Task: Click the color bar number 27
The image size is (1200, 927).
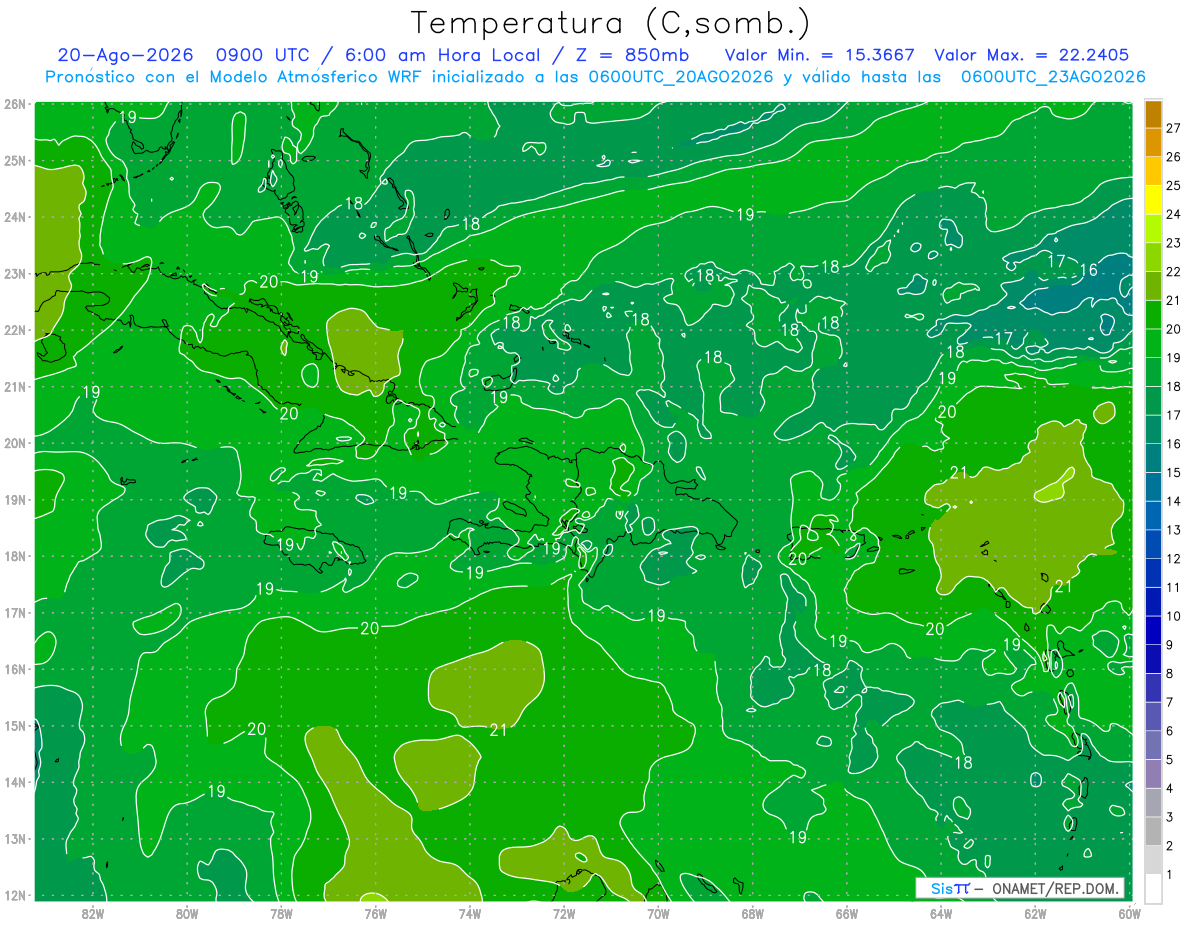Action: [x=1173, y=128]
